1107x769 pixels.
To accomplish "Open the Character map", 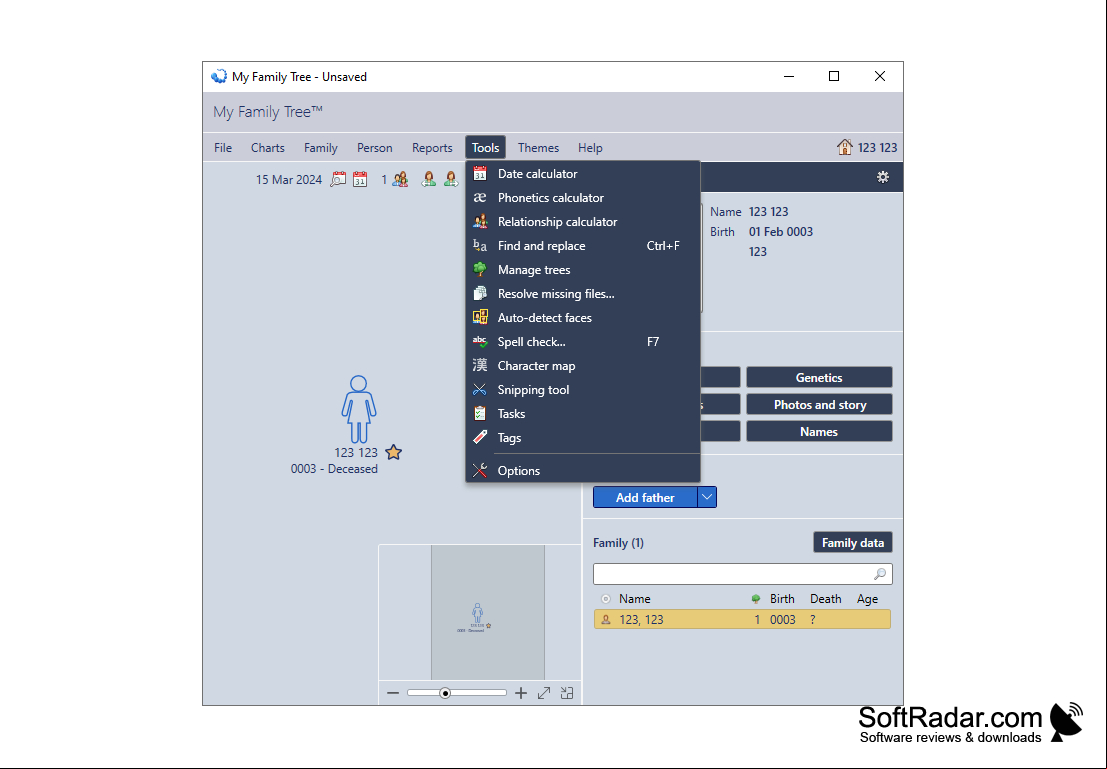I will (582, 366).
